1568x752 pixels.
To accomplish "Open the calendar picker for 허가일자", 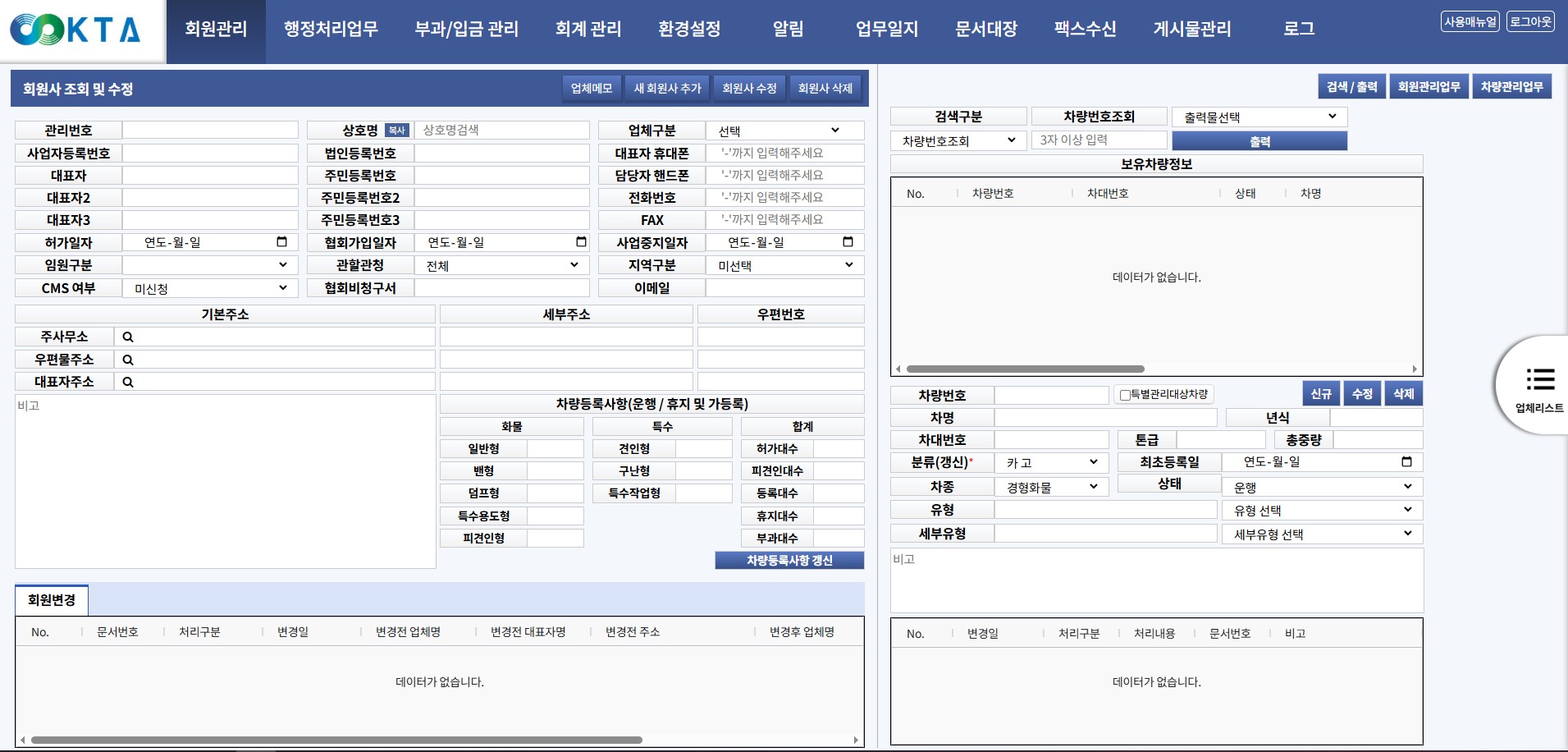I will [x=281, y=242].
